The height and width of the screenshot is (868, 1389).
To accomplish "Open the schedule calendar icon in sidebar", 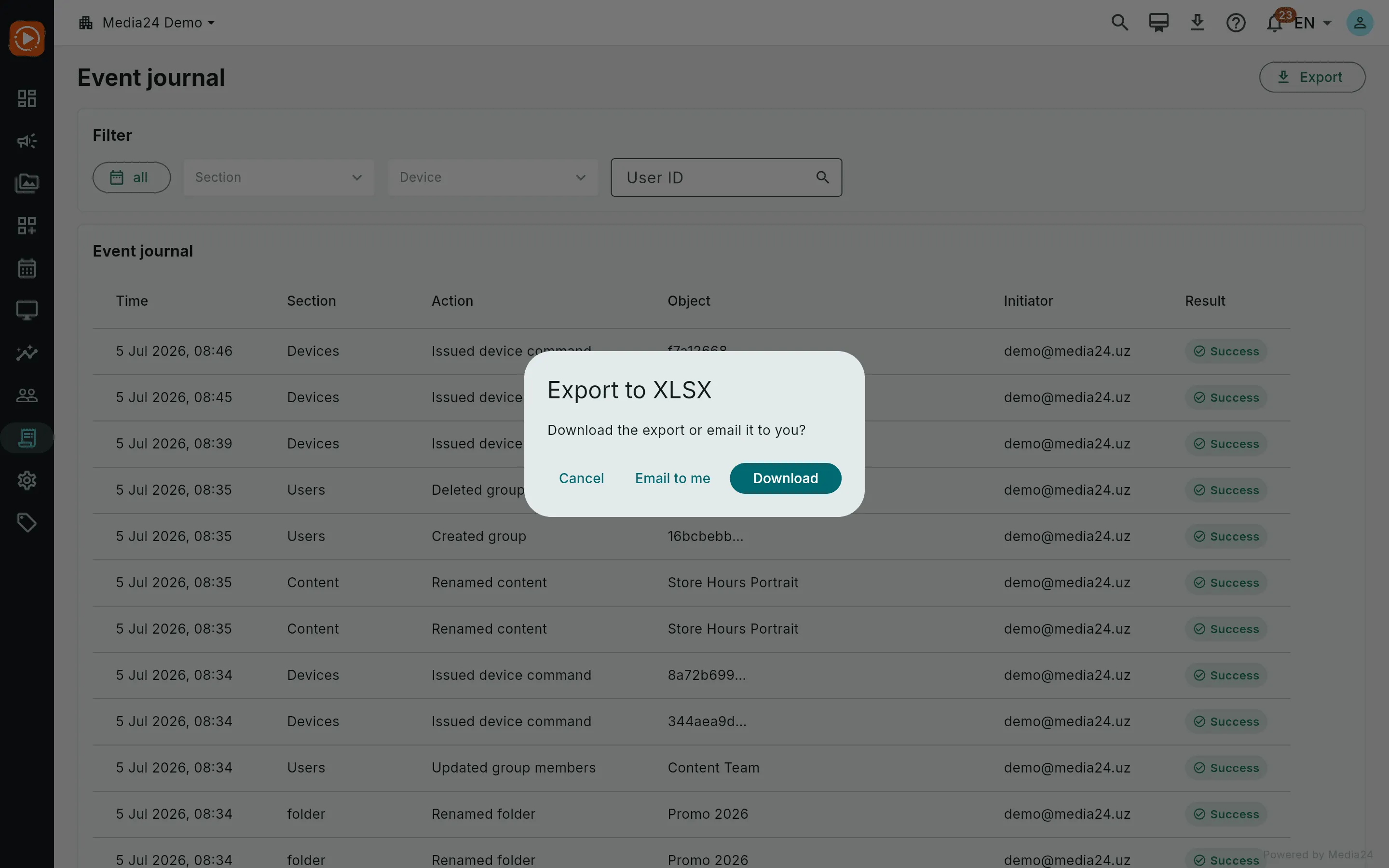I will [27, 268].
